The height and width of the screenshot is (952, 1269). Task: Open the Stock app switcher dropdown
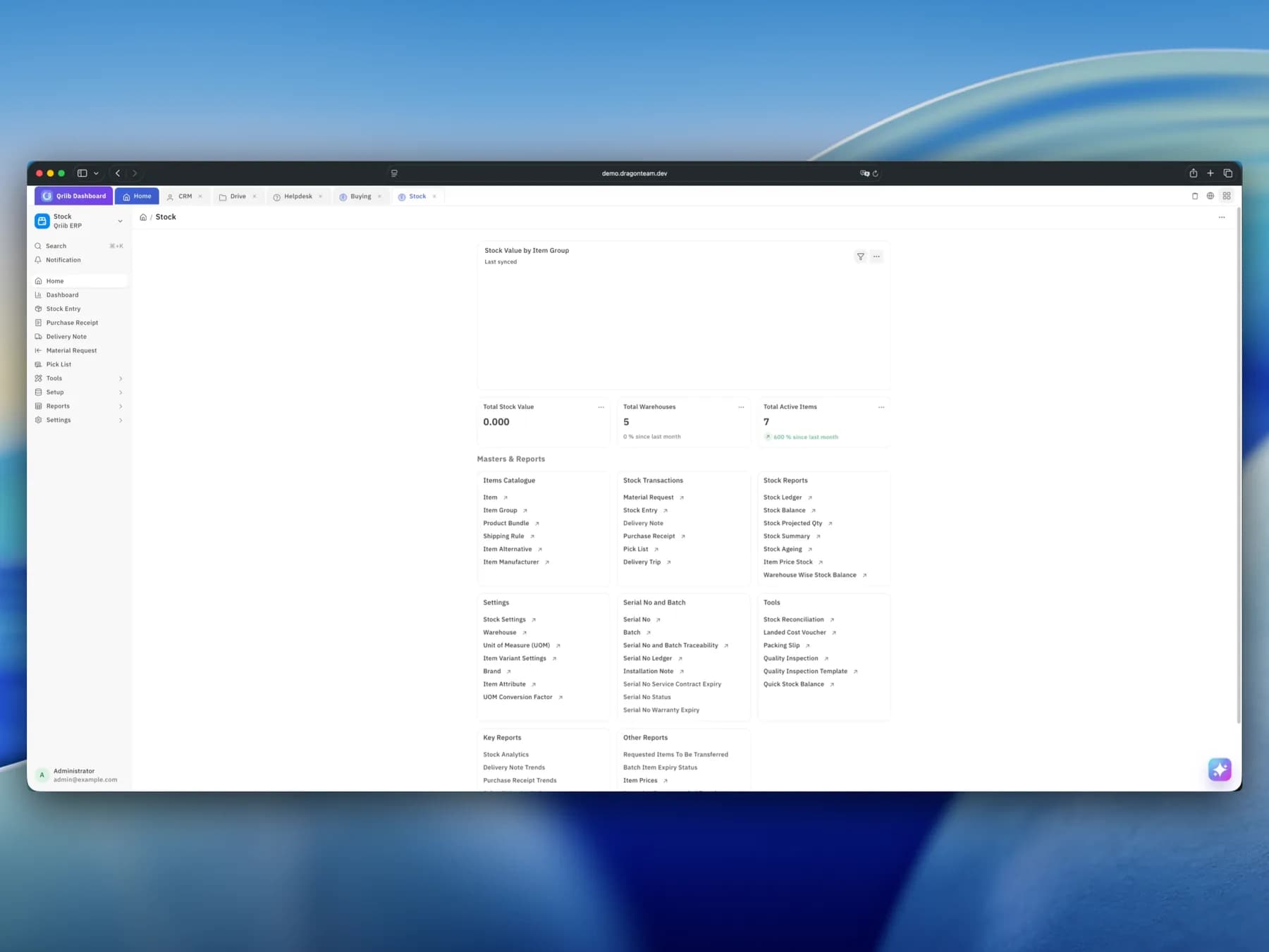[x=79, y=221]
